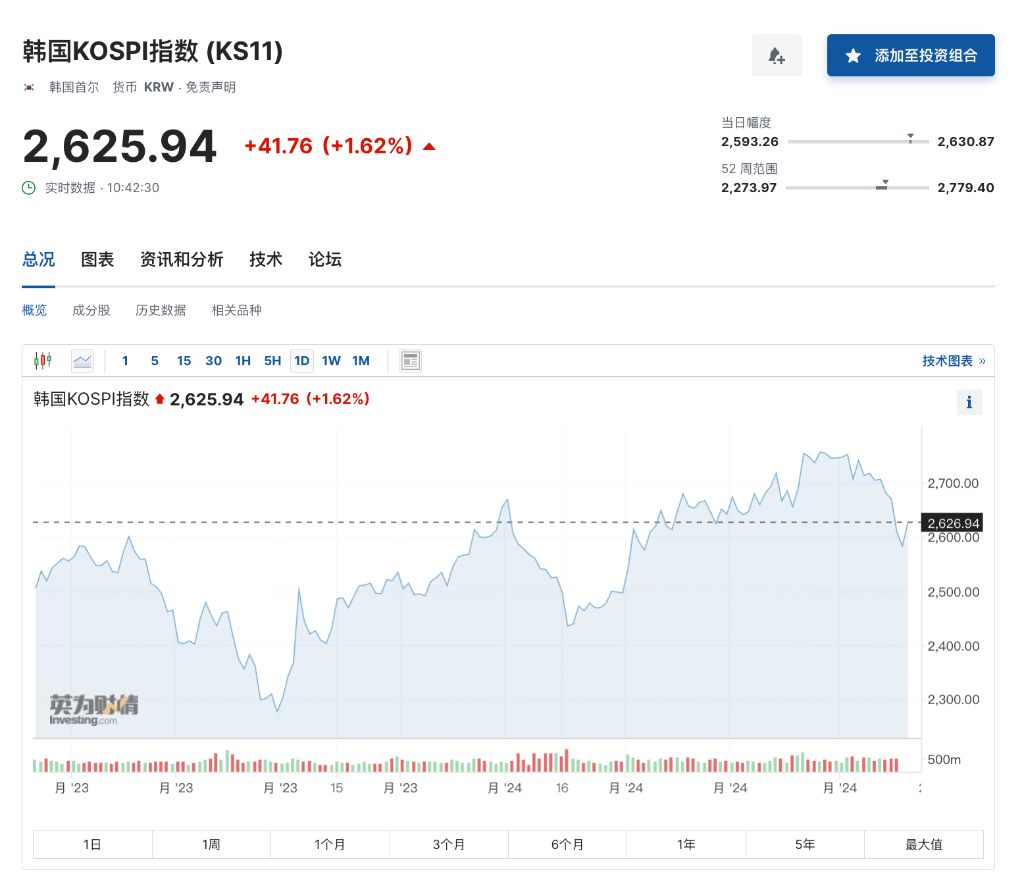The height and width of the screenshot is (879, 1024).
Task: Click the red up arrow beside the percentage
Action: click(429, 146)
